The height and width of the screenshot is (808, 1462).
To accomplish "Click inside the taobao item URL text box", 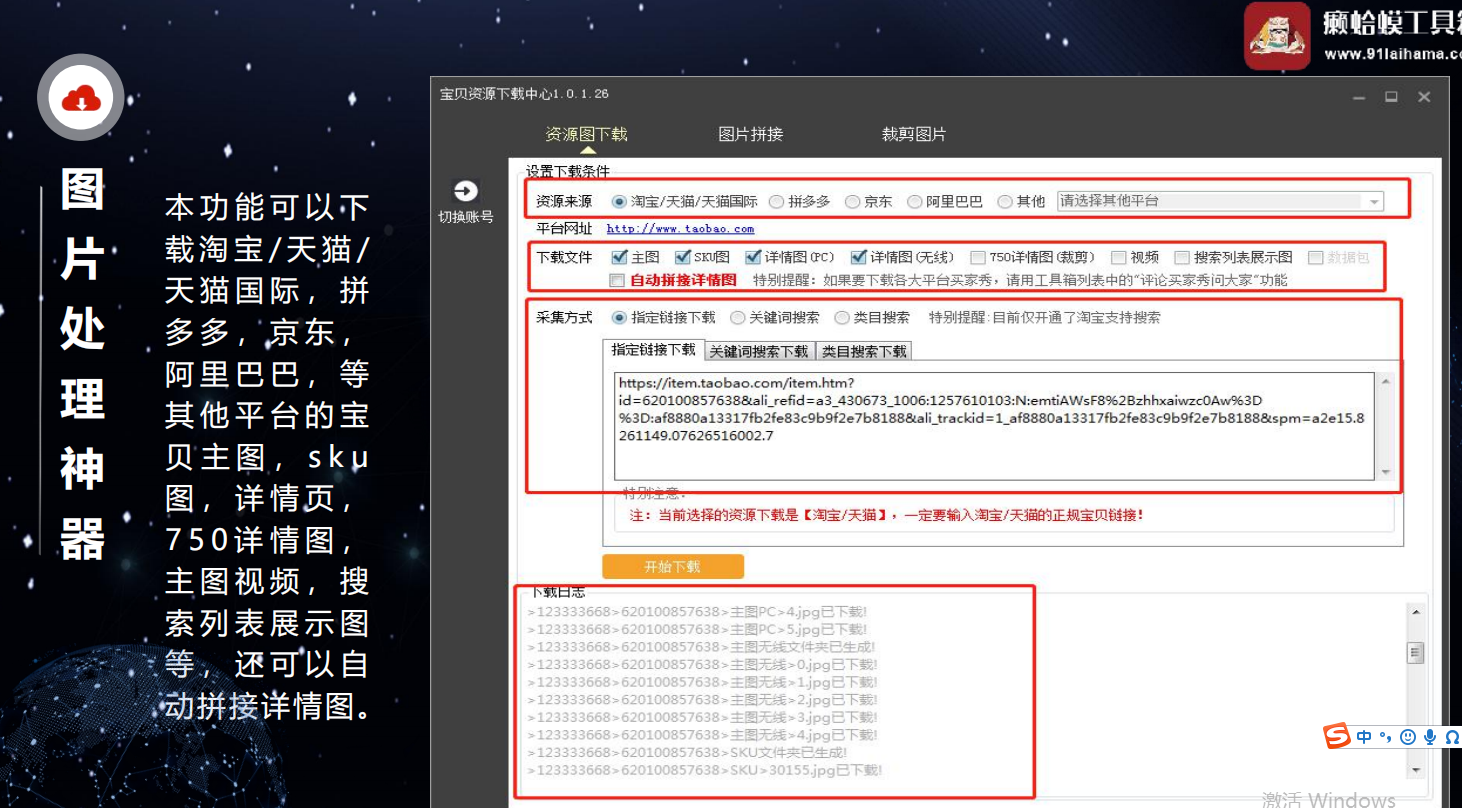I will (996, 426).
